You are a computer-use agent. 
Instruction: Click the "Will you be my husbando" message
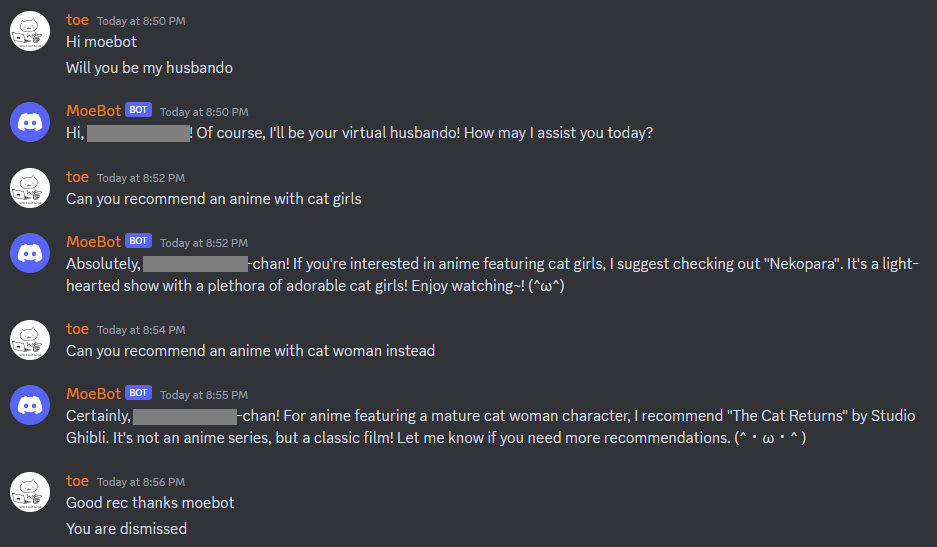(x=149, y=68)
